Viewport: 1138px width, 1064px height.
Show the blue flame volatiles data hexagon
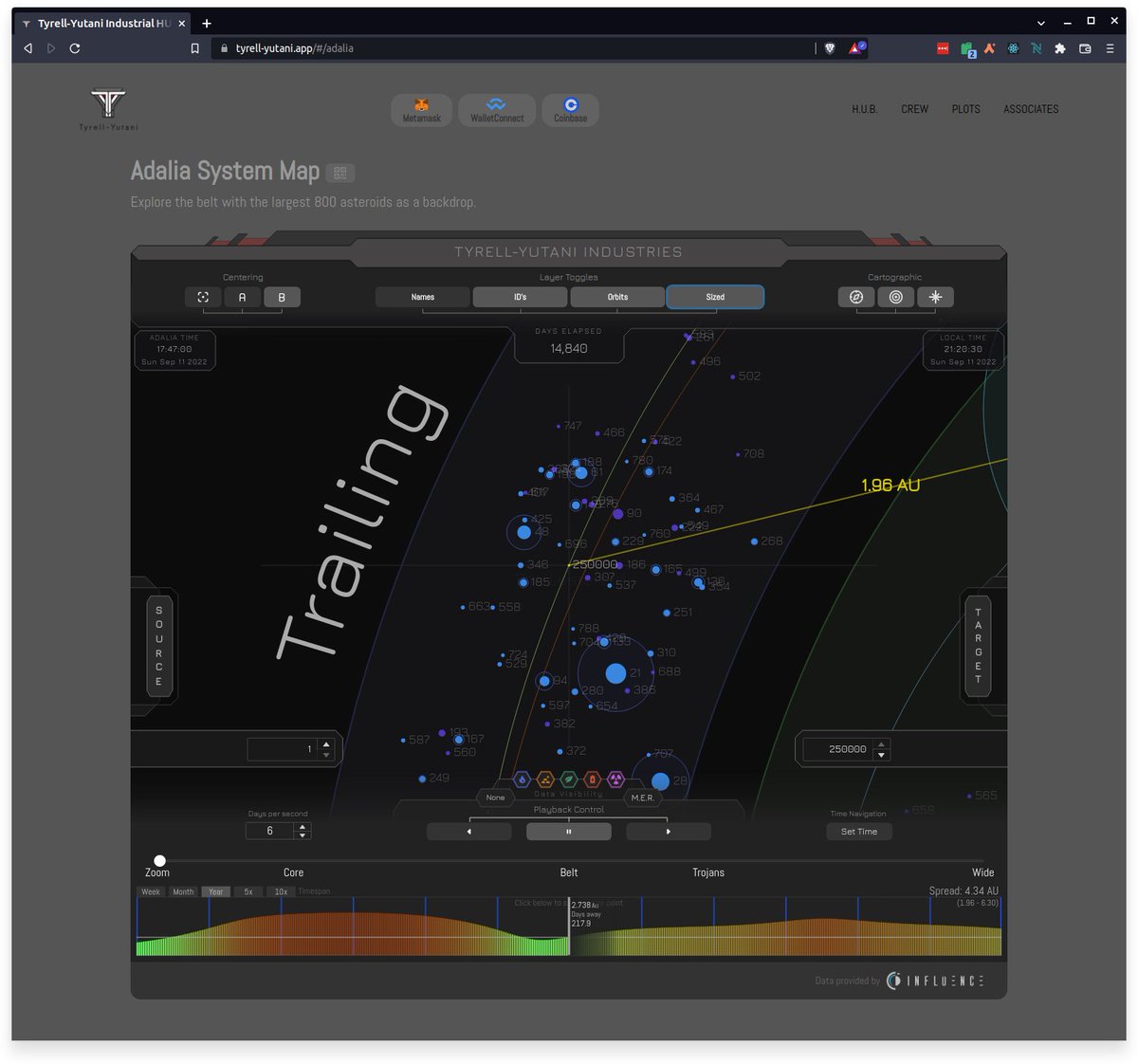click(x=522, y=780)
